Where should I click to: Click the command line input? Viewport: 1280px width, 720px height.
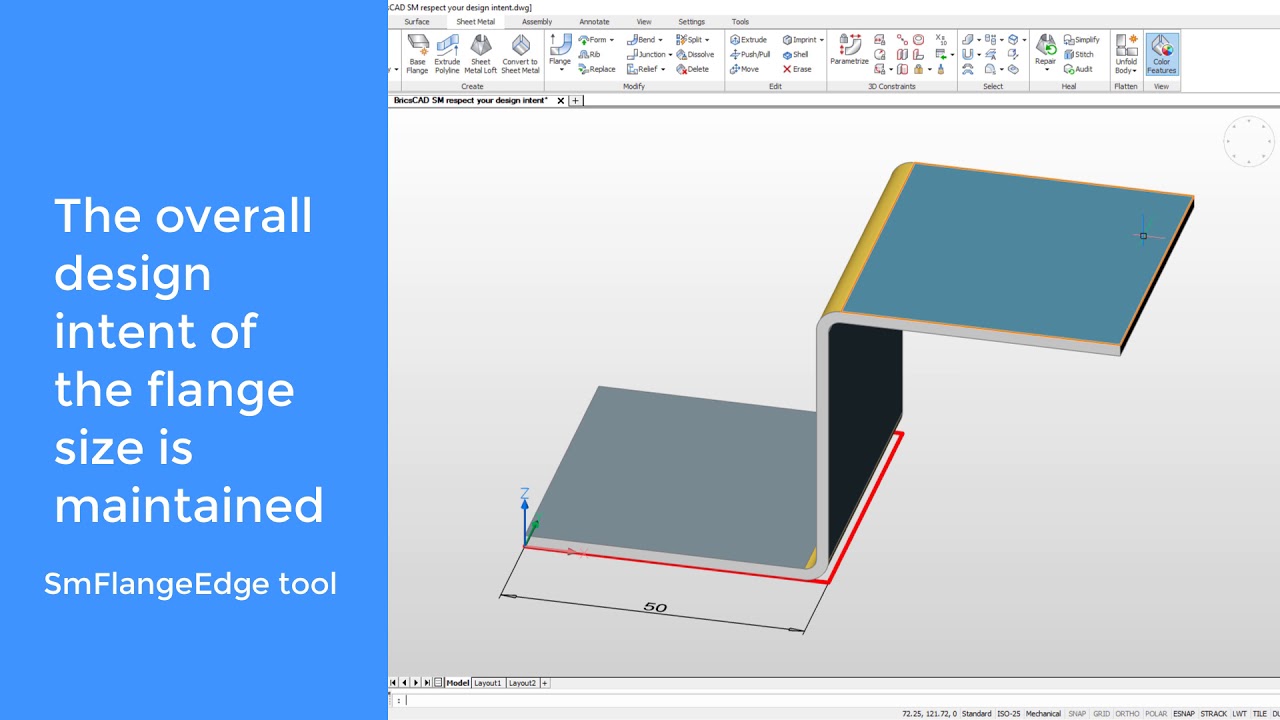[x=835, y=700]
